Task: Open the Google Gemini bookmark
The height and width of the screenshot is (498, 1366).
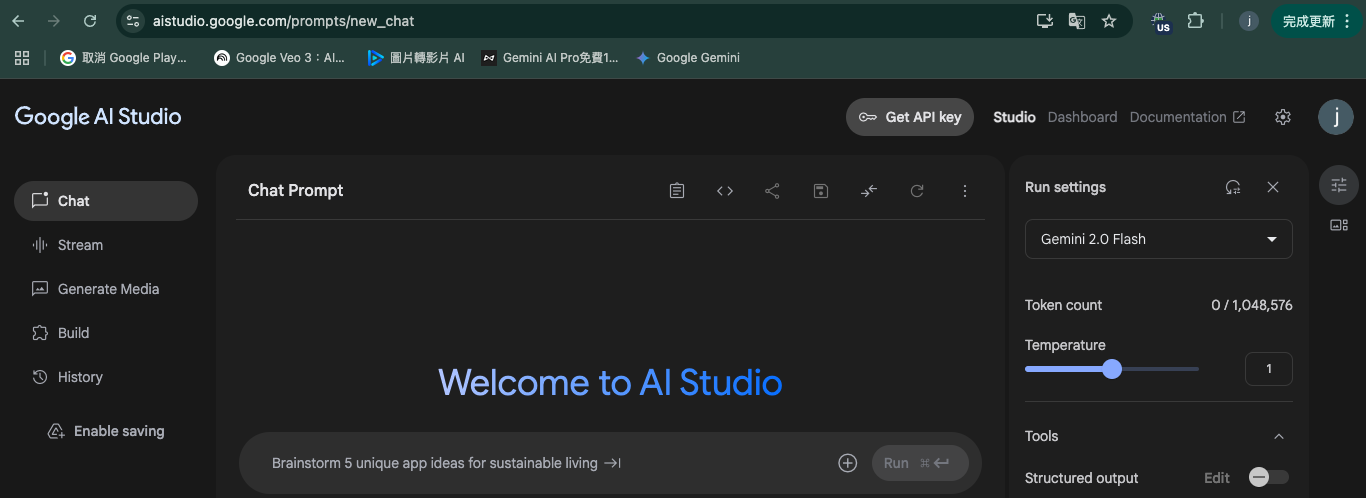Action: pyautogui.click(x=688, y=58)
